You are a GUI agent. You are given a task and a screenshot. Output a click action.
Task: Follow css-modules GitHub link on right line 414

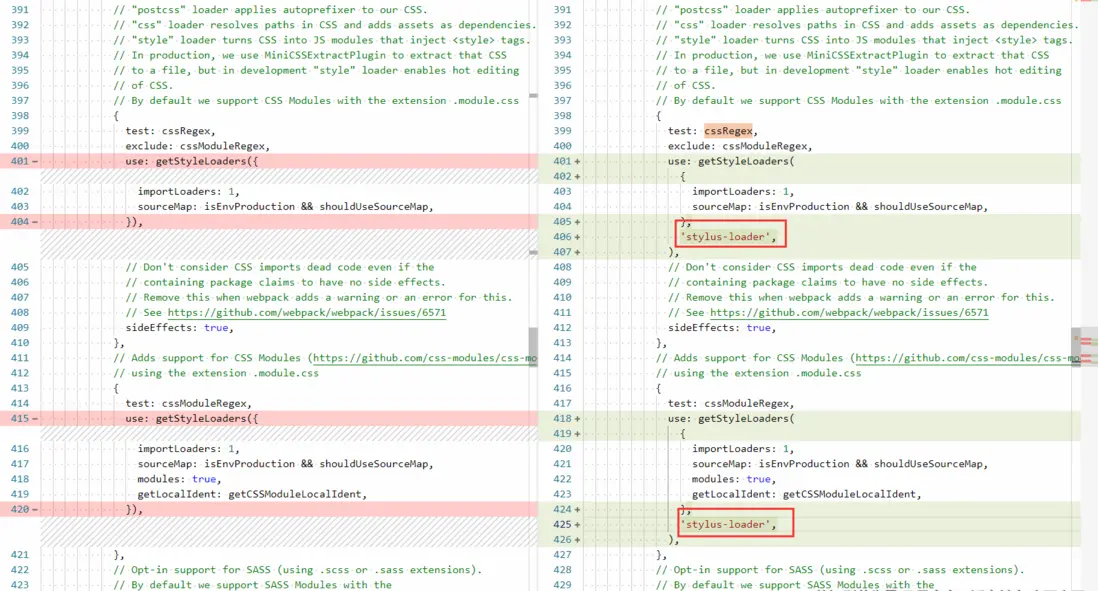point(968,358)
